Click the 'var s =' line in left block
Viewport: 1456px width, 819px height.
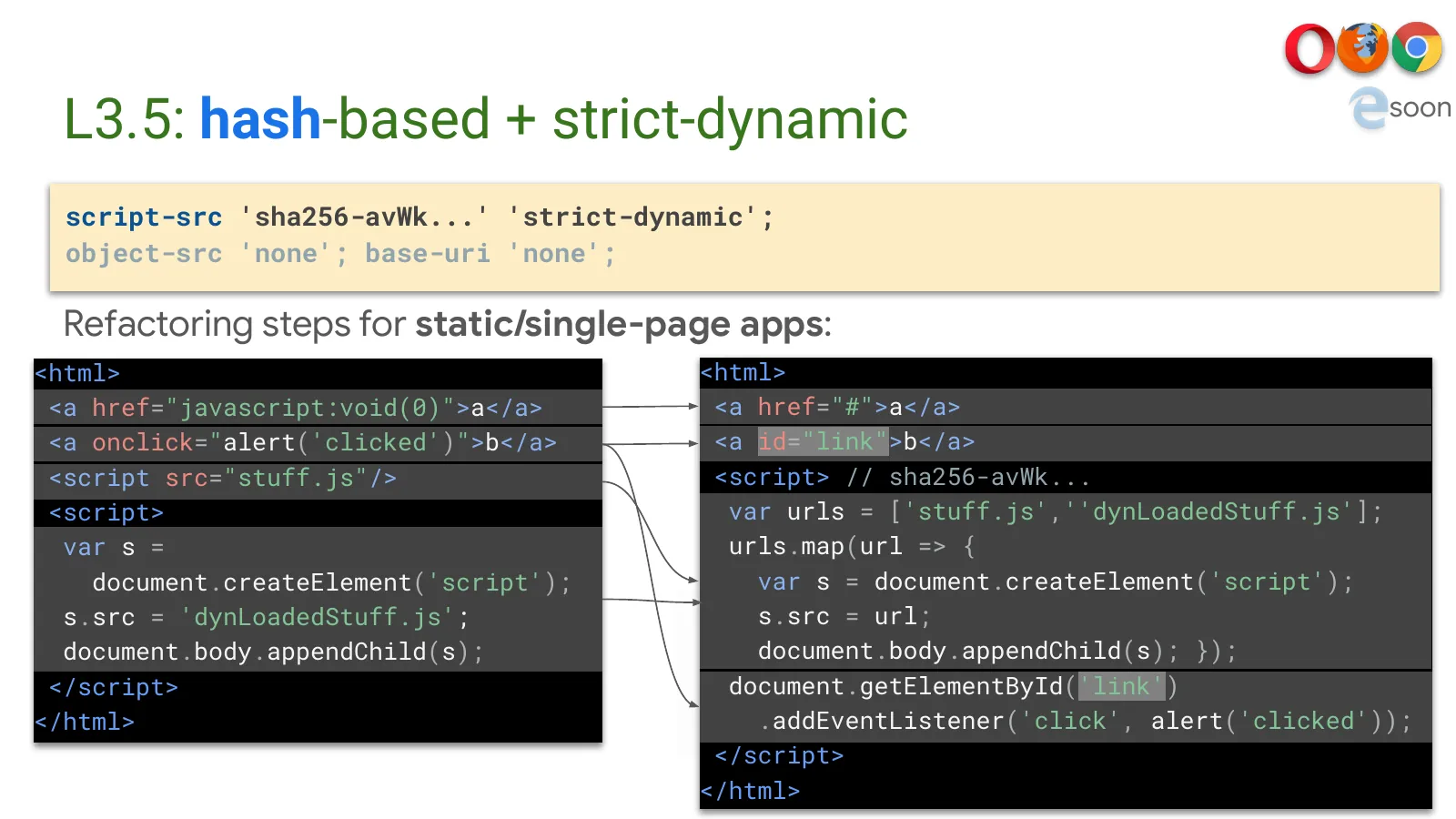(114, 548)
